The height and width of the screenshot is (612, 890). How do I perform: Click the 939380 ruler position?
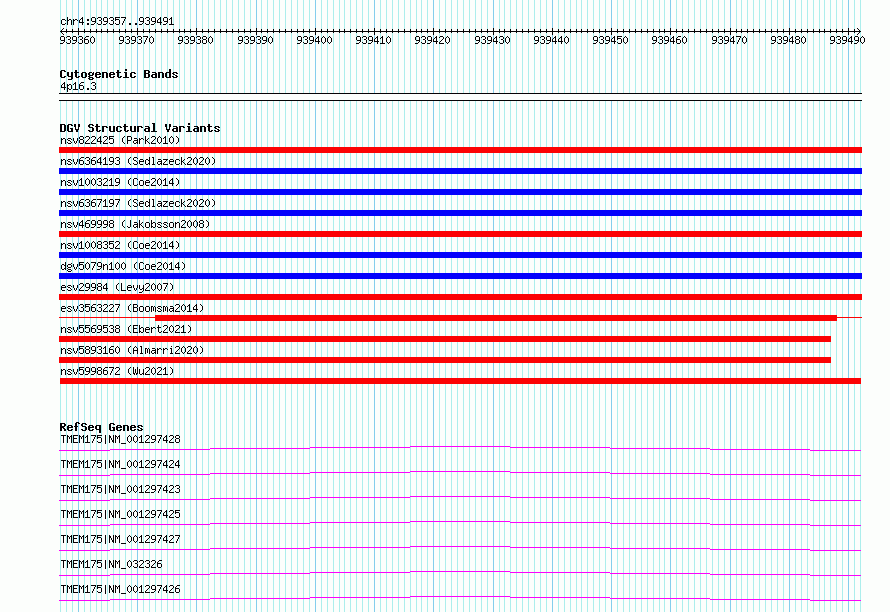pyautogui.click(x=195, y=40)
